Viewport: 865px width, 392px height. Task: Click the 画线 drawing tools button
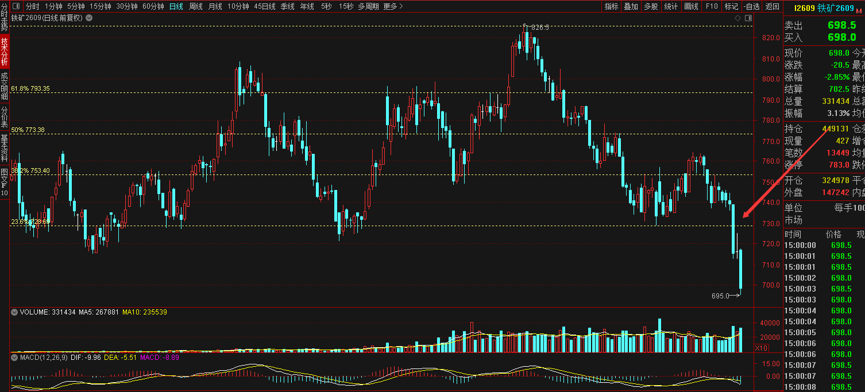pos(691,7)
